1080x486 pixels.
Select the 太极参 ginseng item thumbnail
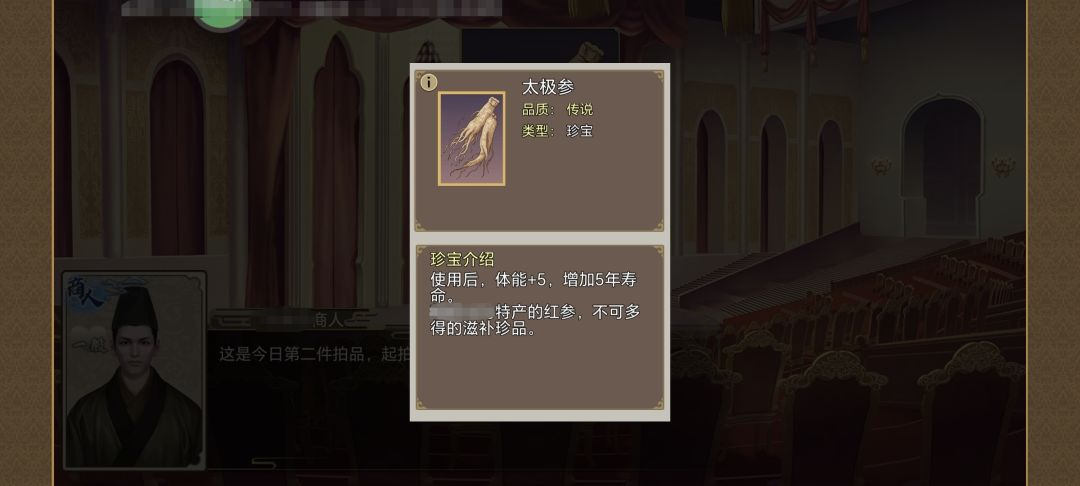click(x=472, y=138)
